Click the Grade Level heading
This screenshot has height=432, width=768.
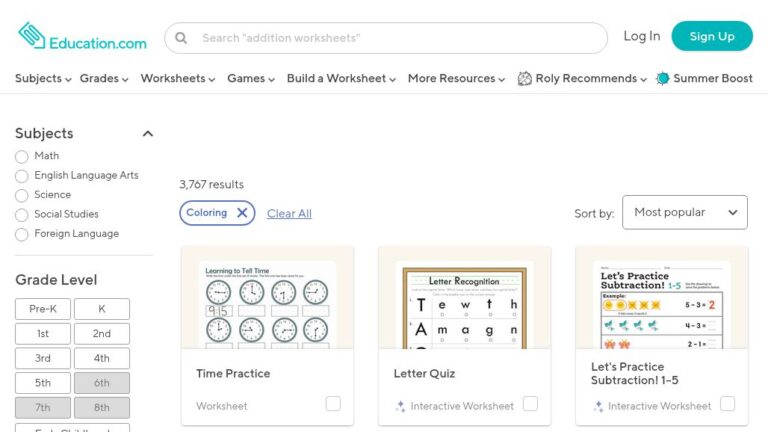pos(56,280)
